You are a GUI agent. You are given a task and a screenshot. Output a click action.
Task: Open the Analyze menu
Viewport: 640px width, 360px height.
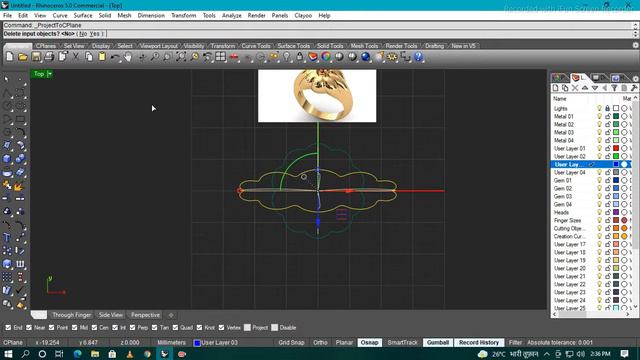pos(231,16)
